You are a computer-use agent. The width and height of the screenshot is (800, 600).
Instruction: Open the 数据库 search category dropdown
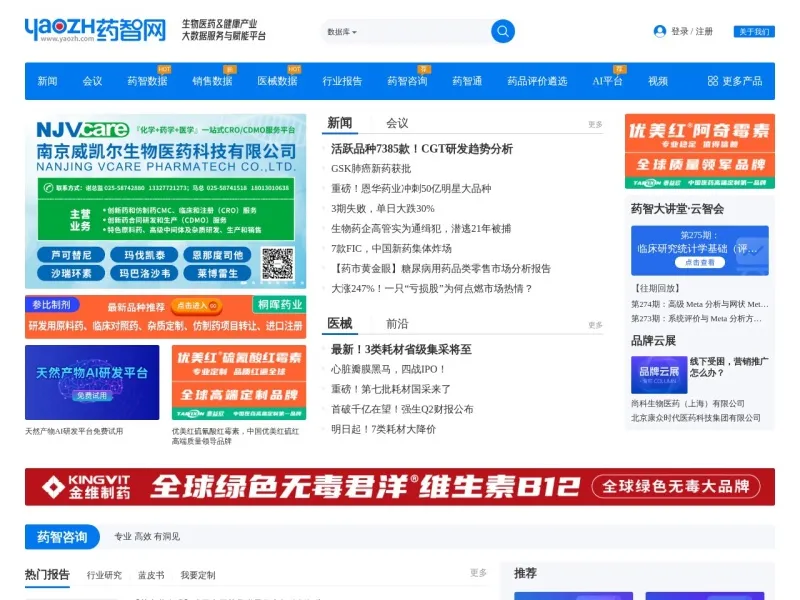(x=342, y=32)
